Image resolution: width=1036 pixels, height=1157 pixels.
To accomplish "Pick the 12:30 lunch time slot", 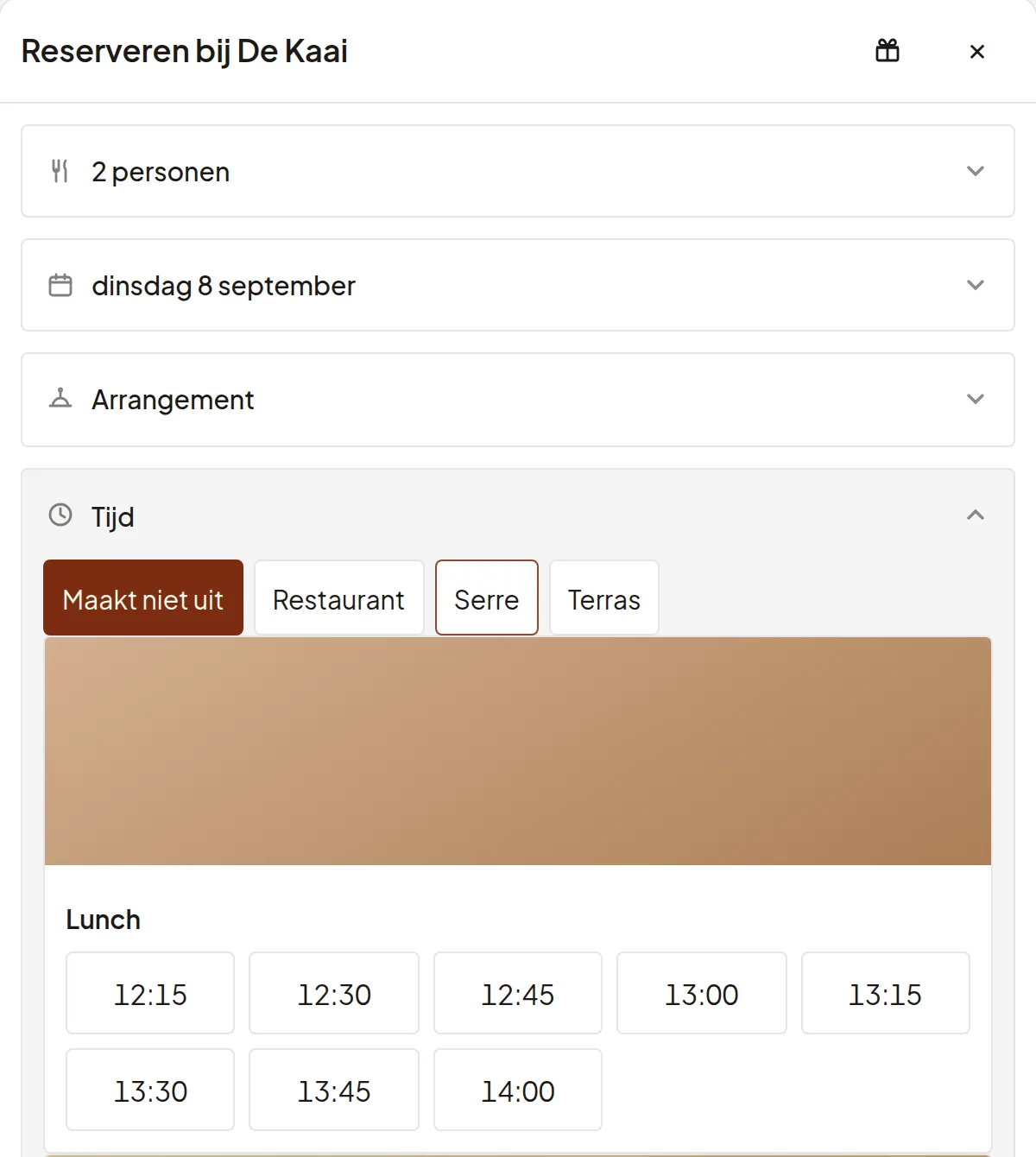I will 334,993.
